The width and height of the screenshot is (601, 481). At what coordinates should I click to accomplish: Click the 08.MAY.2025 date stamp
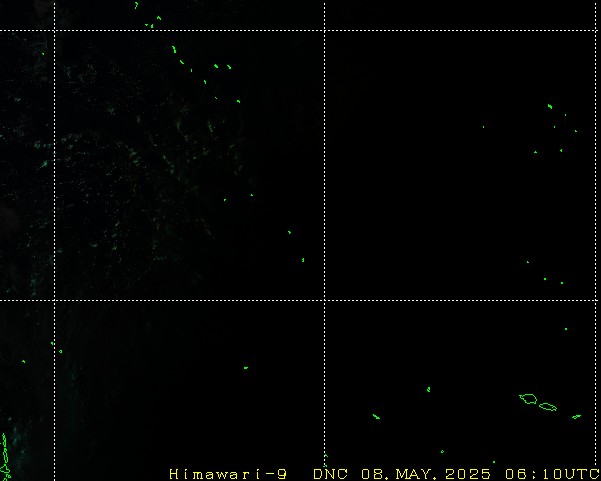pos(426,474)
